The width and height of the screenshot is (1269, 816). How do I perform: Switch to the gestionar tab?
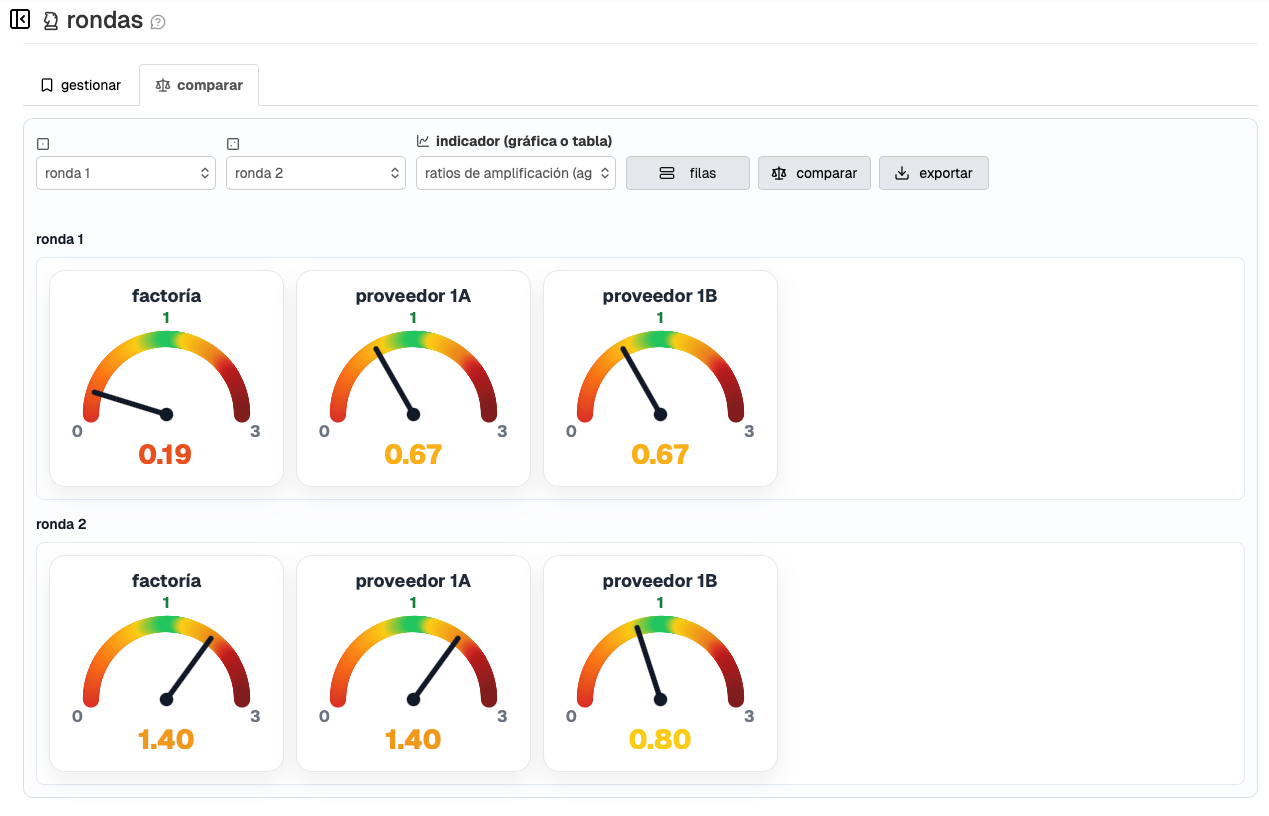80,85
